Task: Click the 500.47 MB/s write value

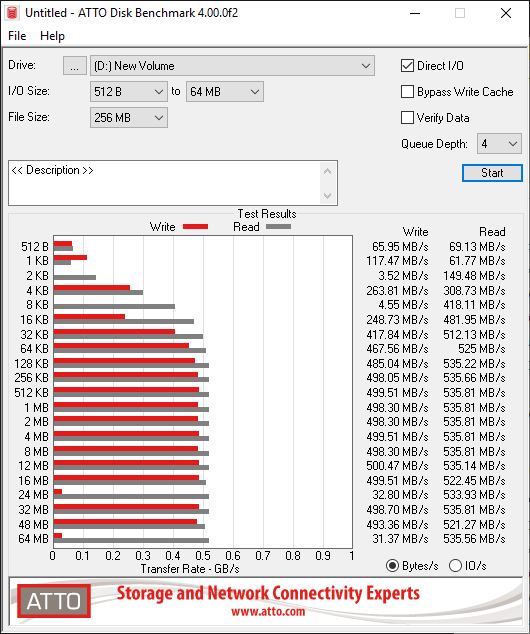Action: (397, 465)
